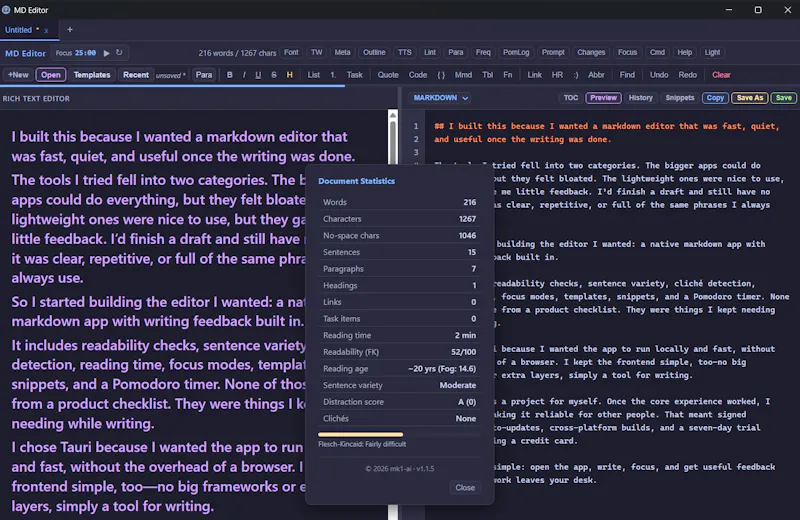
Task: Open the MARKDOWN mode dropdown
Action: pyautogui.click(x=440, y=98)
